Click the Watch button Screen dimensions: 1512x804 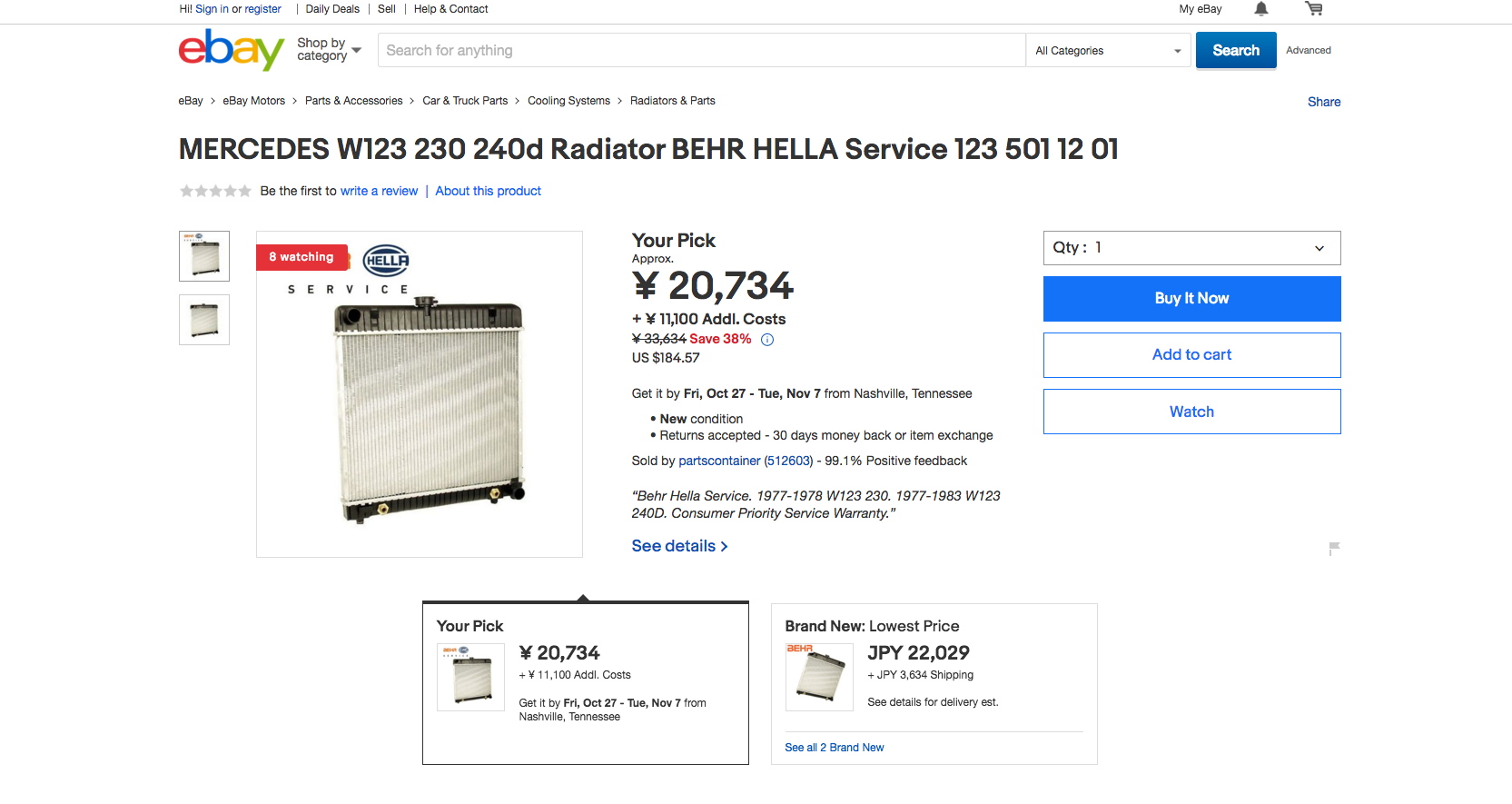tap(1191, 412)
